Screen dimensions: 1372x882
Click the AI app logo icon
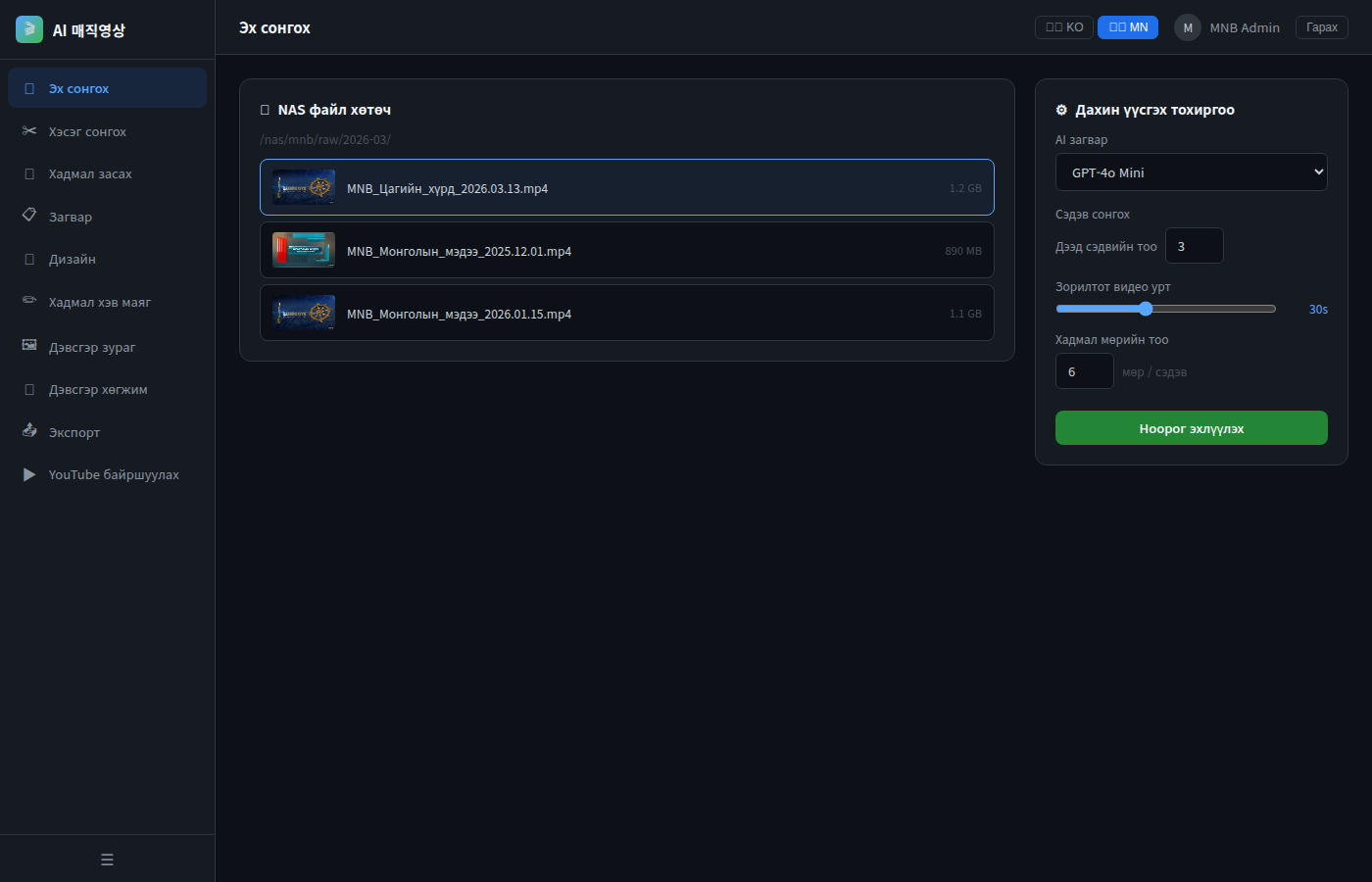point(29,29)
